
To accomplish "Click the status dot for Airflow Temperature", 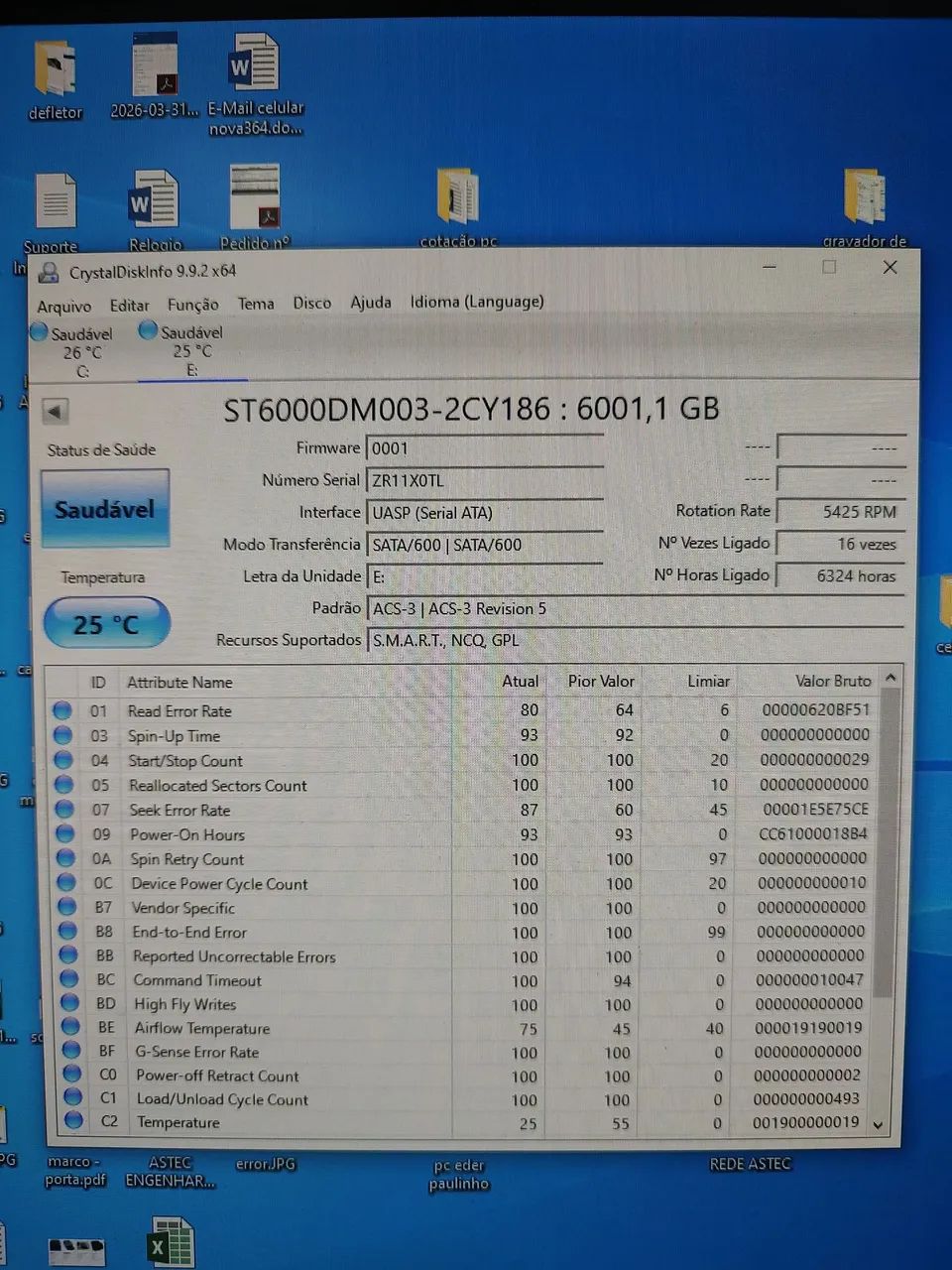I will 70,1026.
